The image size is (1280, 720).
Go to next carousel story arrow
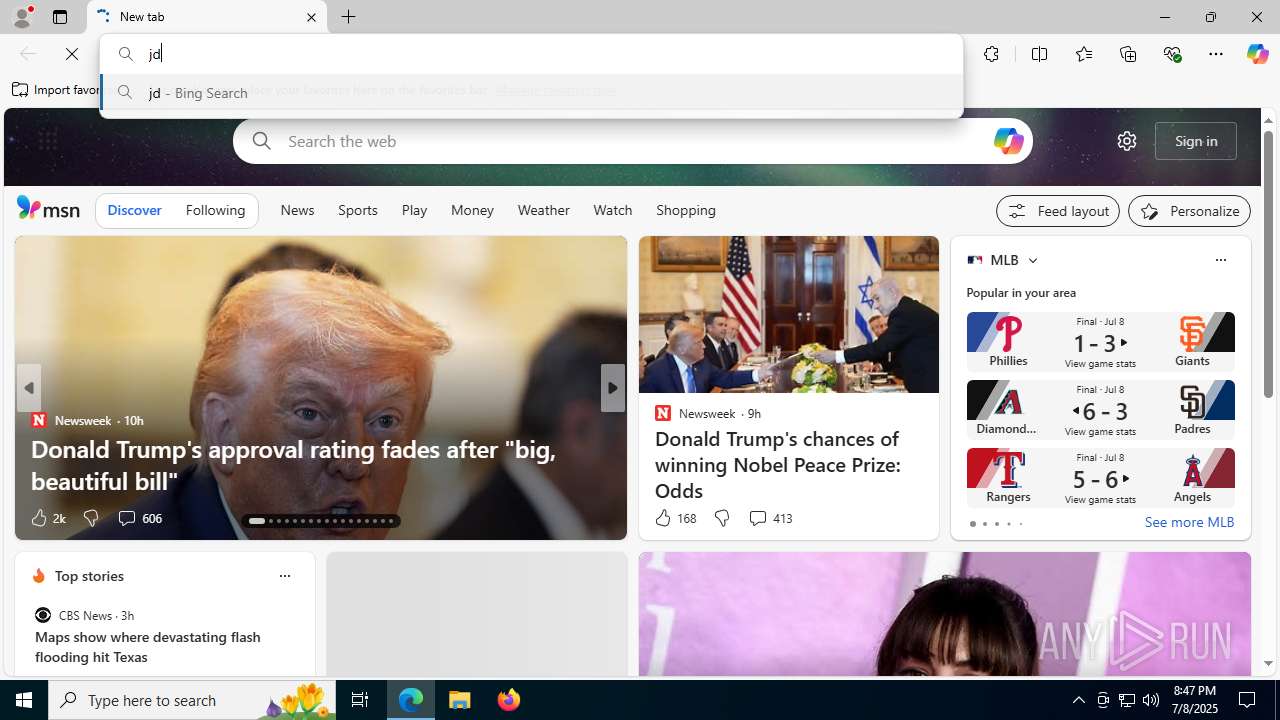click(612, 388)
